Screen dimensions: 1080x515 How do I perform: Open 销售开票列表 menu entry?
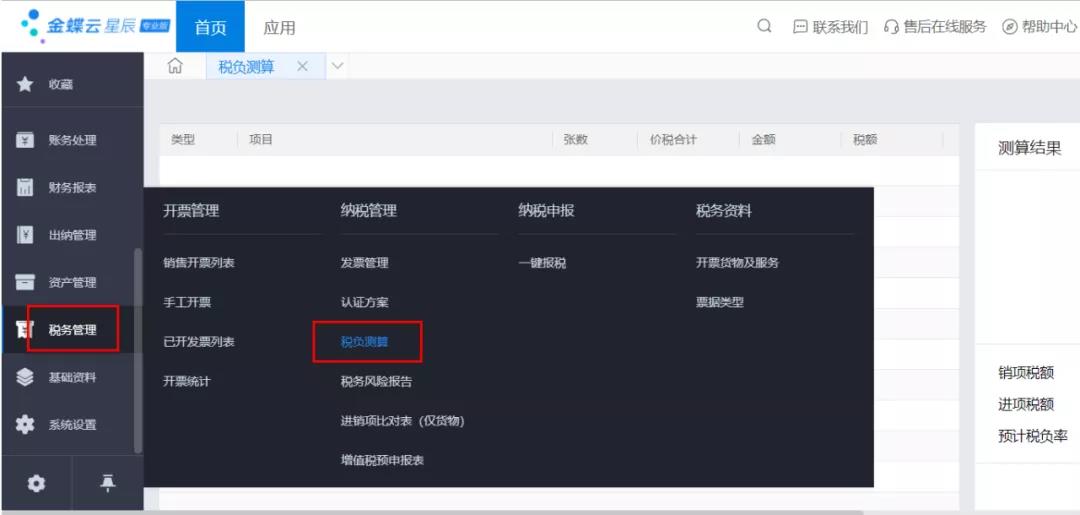(199, 263)
